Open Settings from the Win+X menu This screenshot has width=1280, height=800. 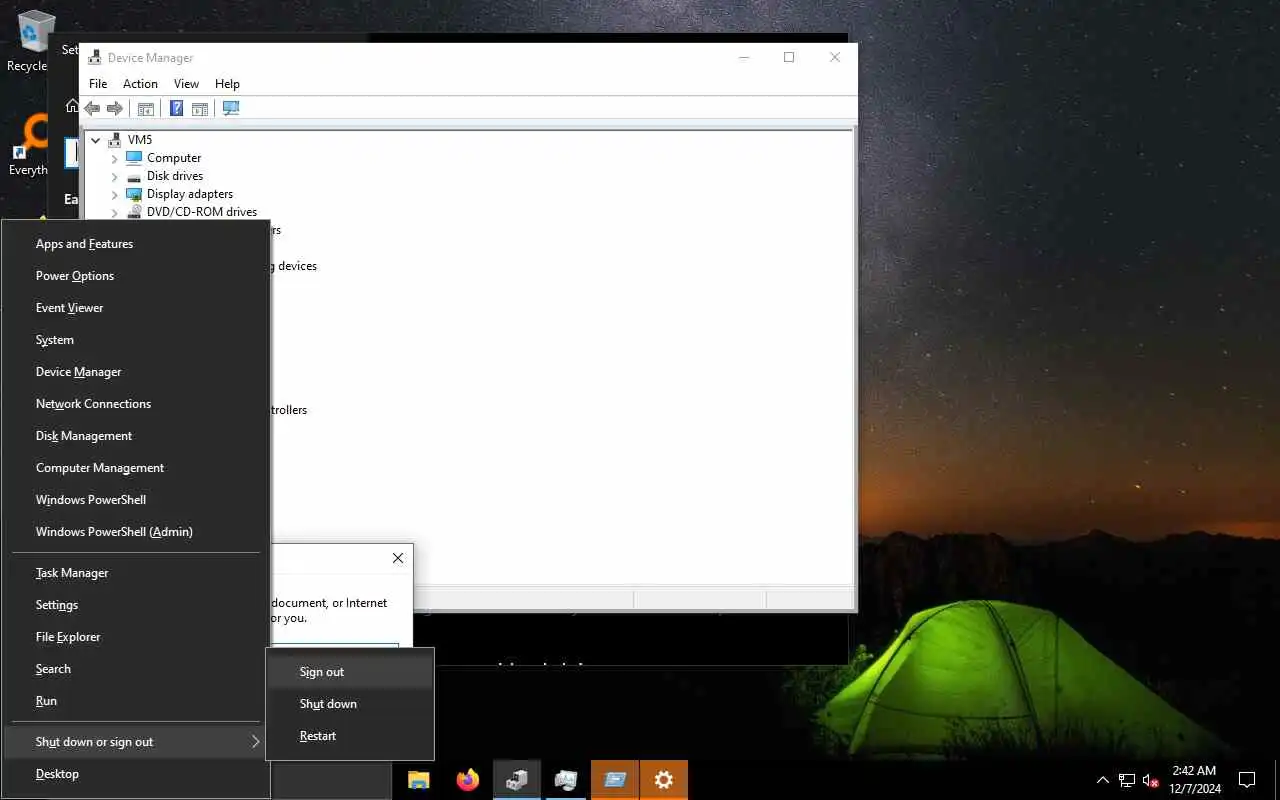point(136,605)
